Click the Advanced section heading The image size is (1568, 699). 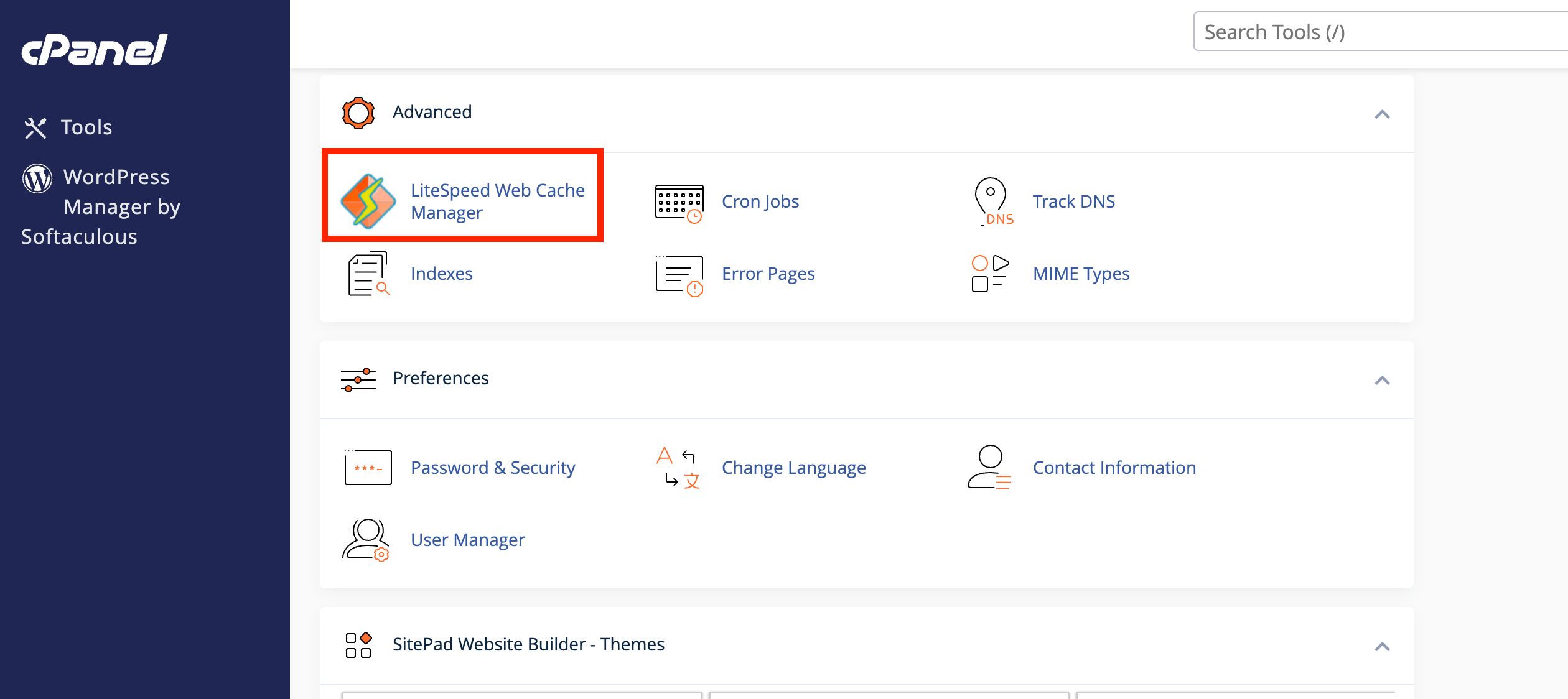click(x=432, y=112)
